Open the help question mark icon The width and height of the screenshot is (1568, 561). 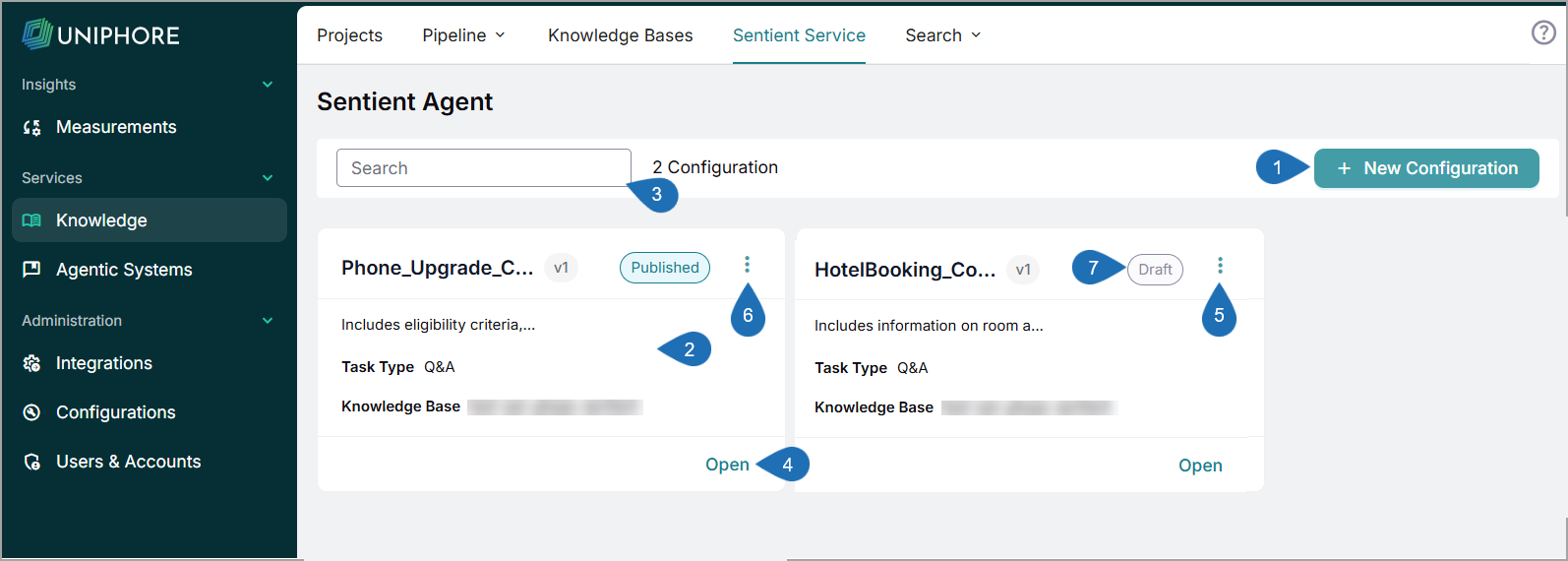coord(1543,32)
